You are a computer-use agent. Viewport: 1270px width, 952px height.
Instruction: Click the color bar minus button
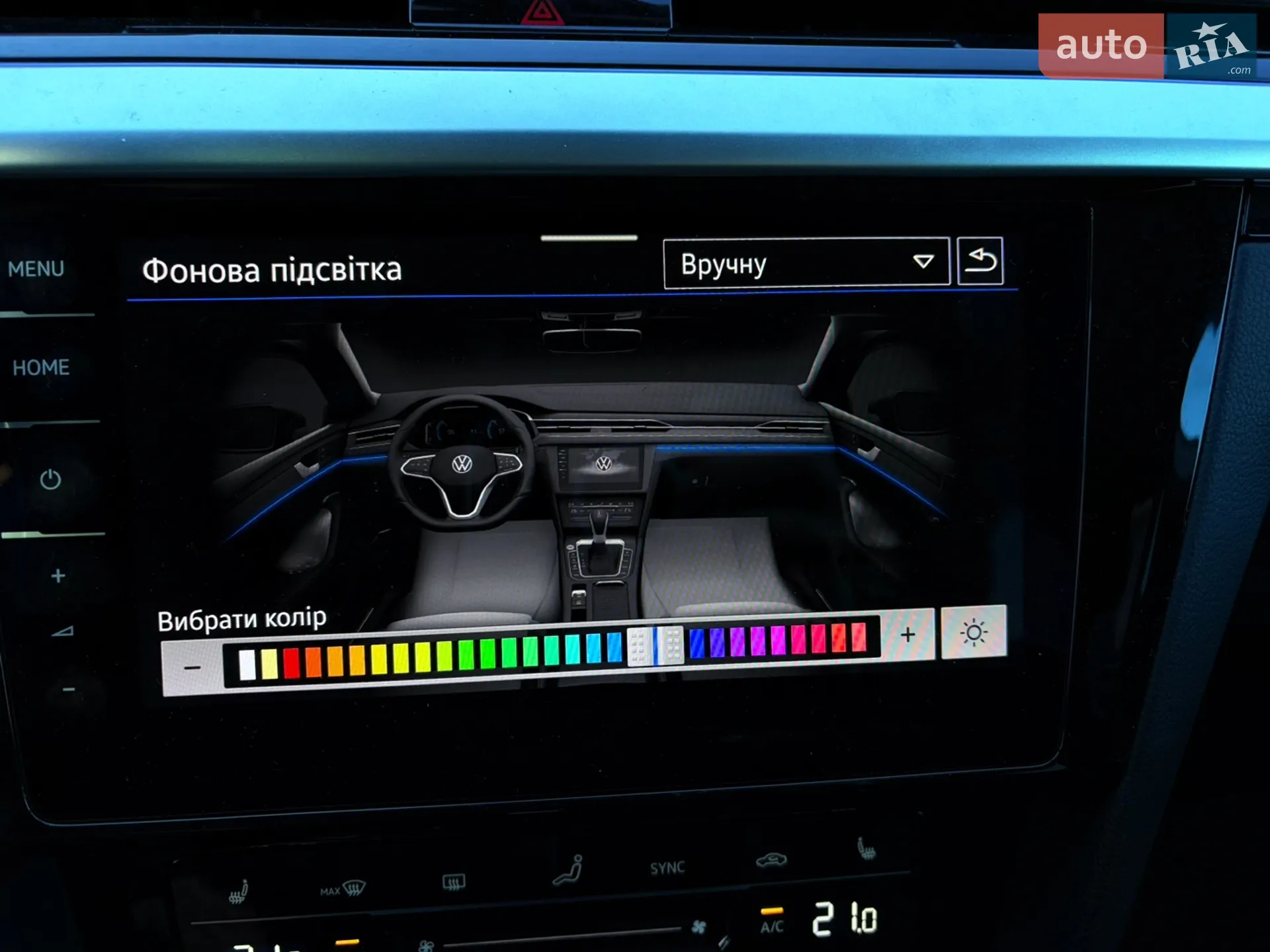[192, 668]
